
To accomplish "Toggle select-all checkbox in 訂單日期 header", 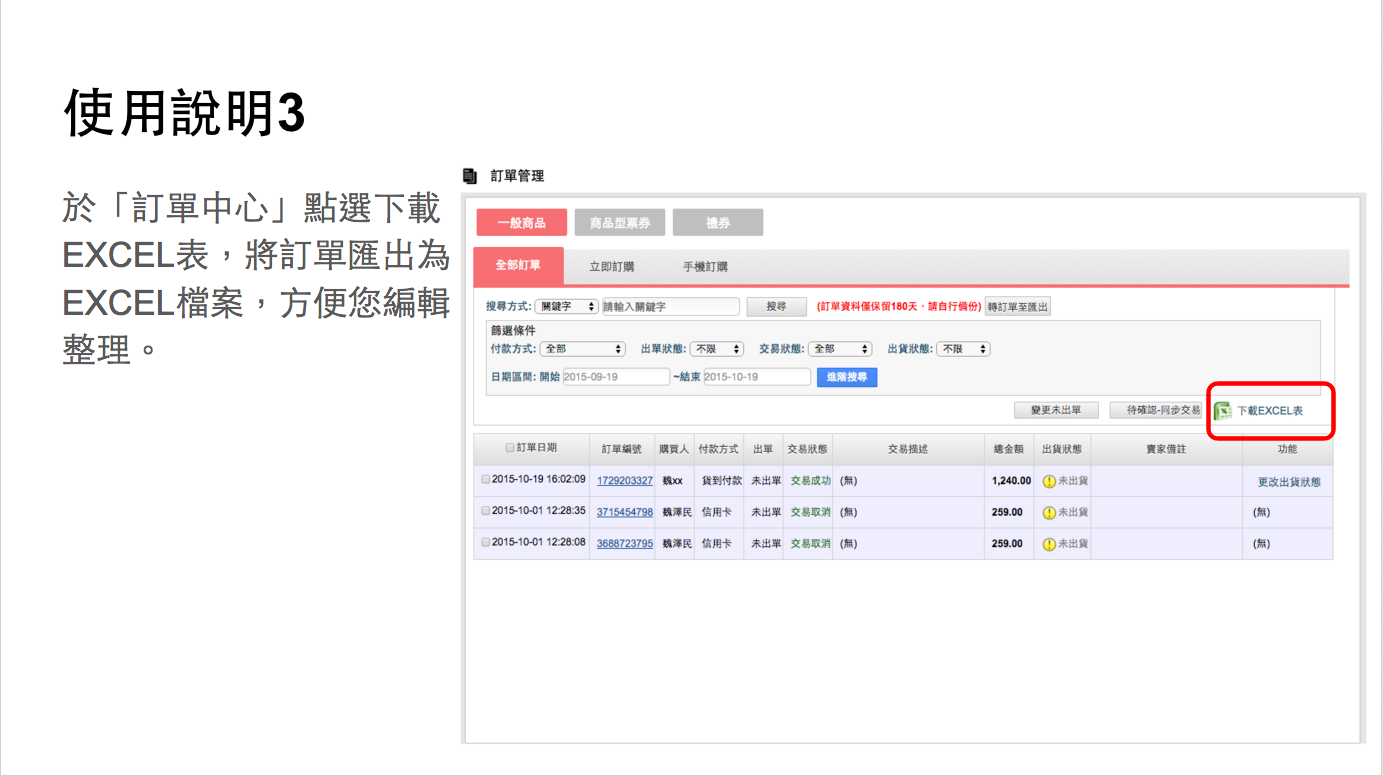I will coord(510,449).
